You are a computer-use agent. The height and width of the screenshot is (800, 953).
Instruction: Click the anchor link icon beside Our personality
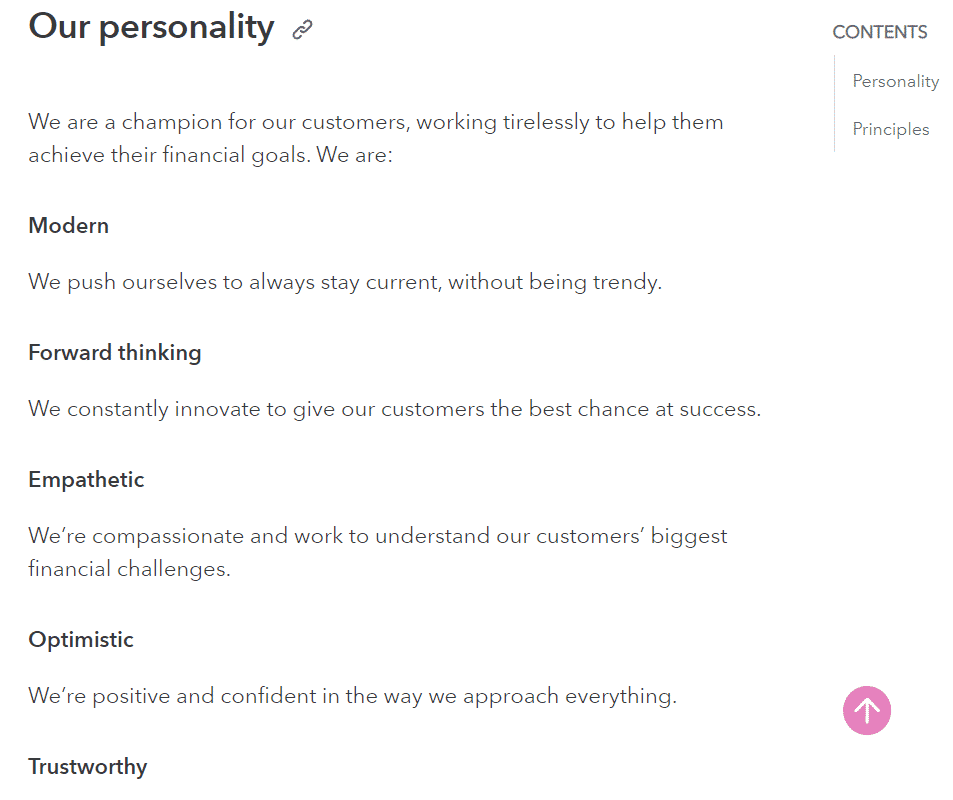point(302,29)
